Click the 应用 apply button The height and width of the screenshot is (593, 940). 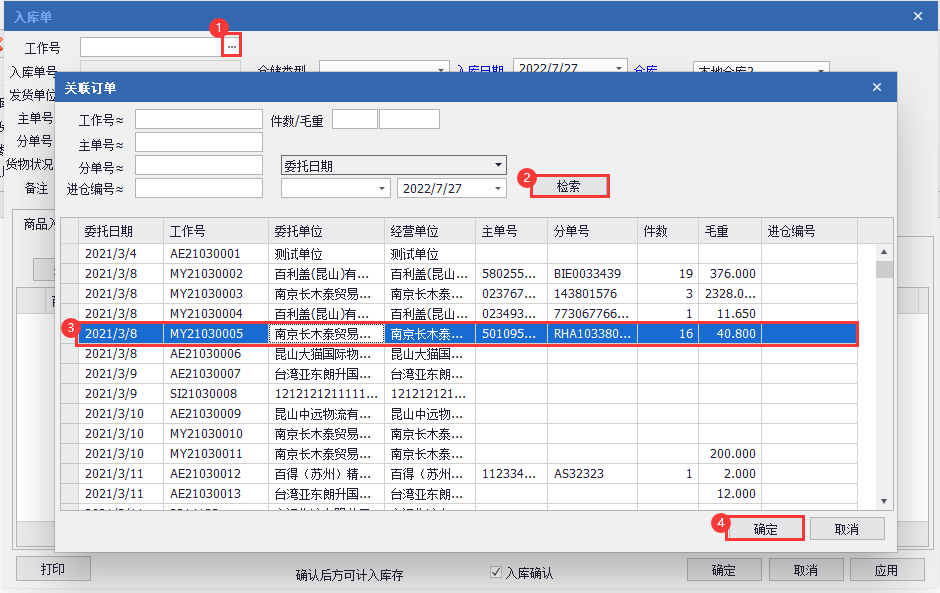click(x=885, y=570)
